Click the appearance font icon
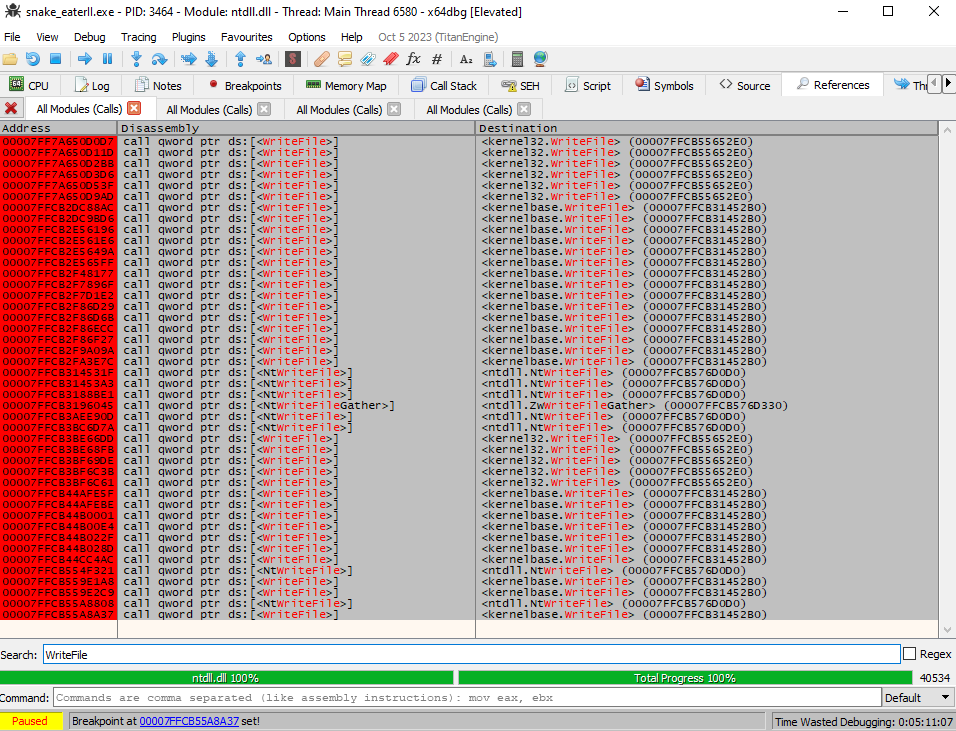 point(466,59)
